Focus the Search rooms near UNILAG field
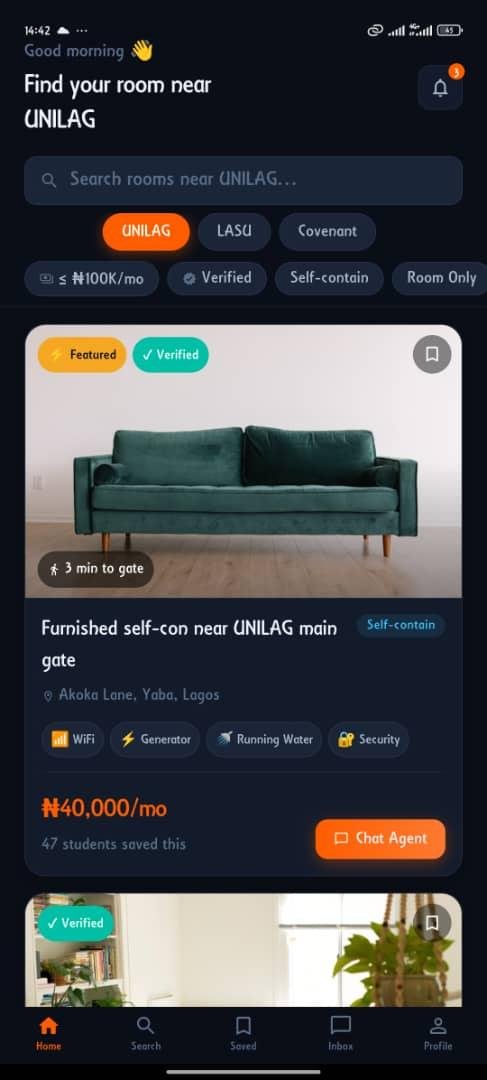 coord(243,180)
